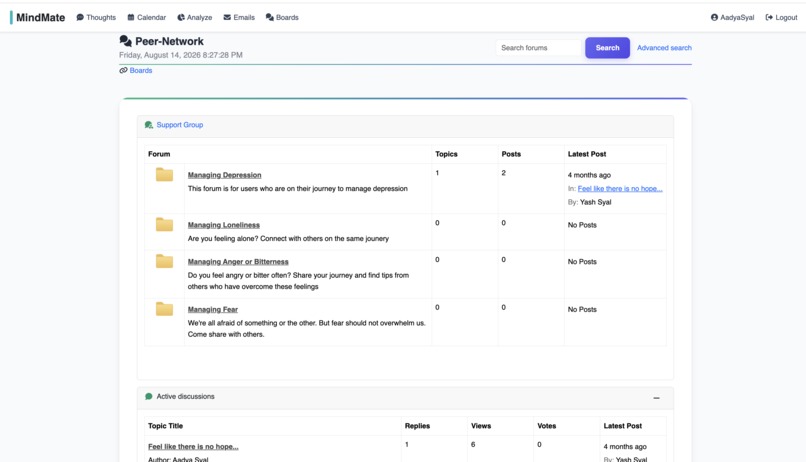Click the Peer-Network chat bubbles icon
The width and height of the screenshot is (806, 462).
coord(125,41)
